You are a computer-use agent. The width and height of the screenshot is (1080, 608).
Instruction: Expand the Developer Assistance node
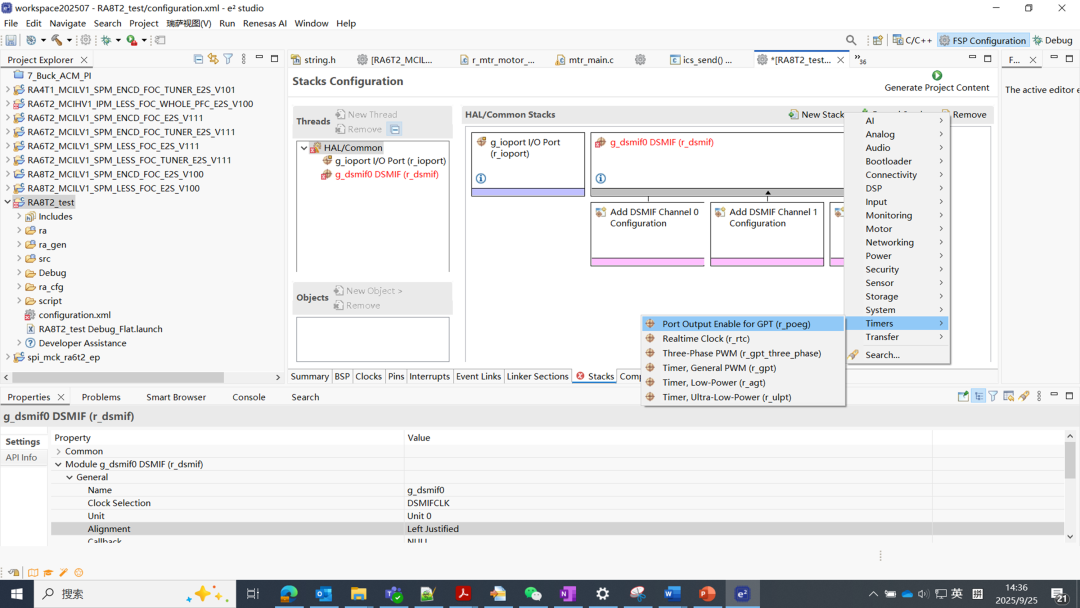(x=19, y=343)
